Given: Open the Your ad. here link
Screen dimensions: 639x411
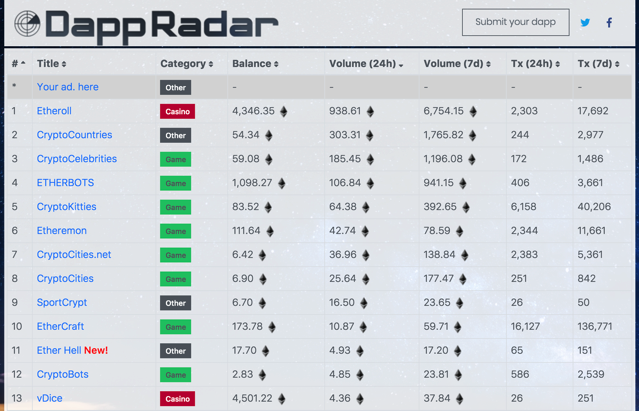Looking at the screenshot, I should (68, 87).
